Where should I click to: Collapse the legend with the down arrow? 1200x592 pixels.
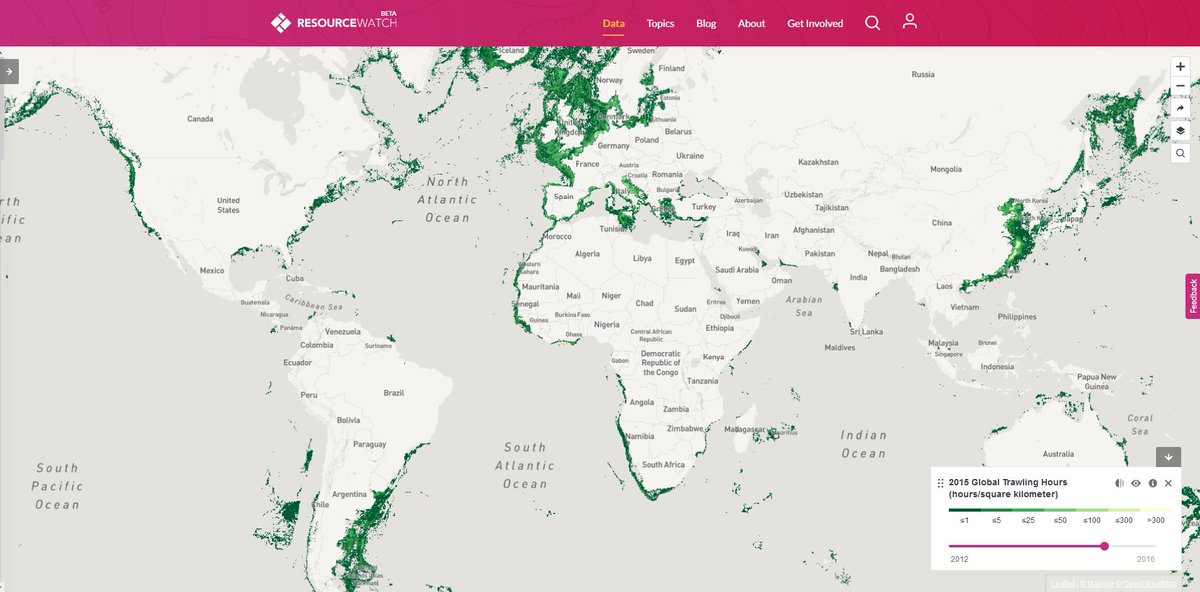[1168, 457]
